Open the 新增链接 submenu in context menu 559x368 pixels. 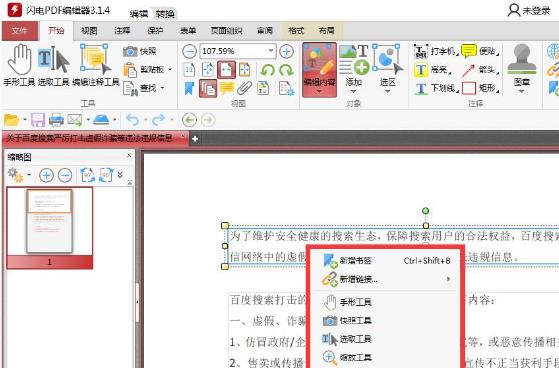386,279
